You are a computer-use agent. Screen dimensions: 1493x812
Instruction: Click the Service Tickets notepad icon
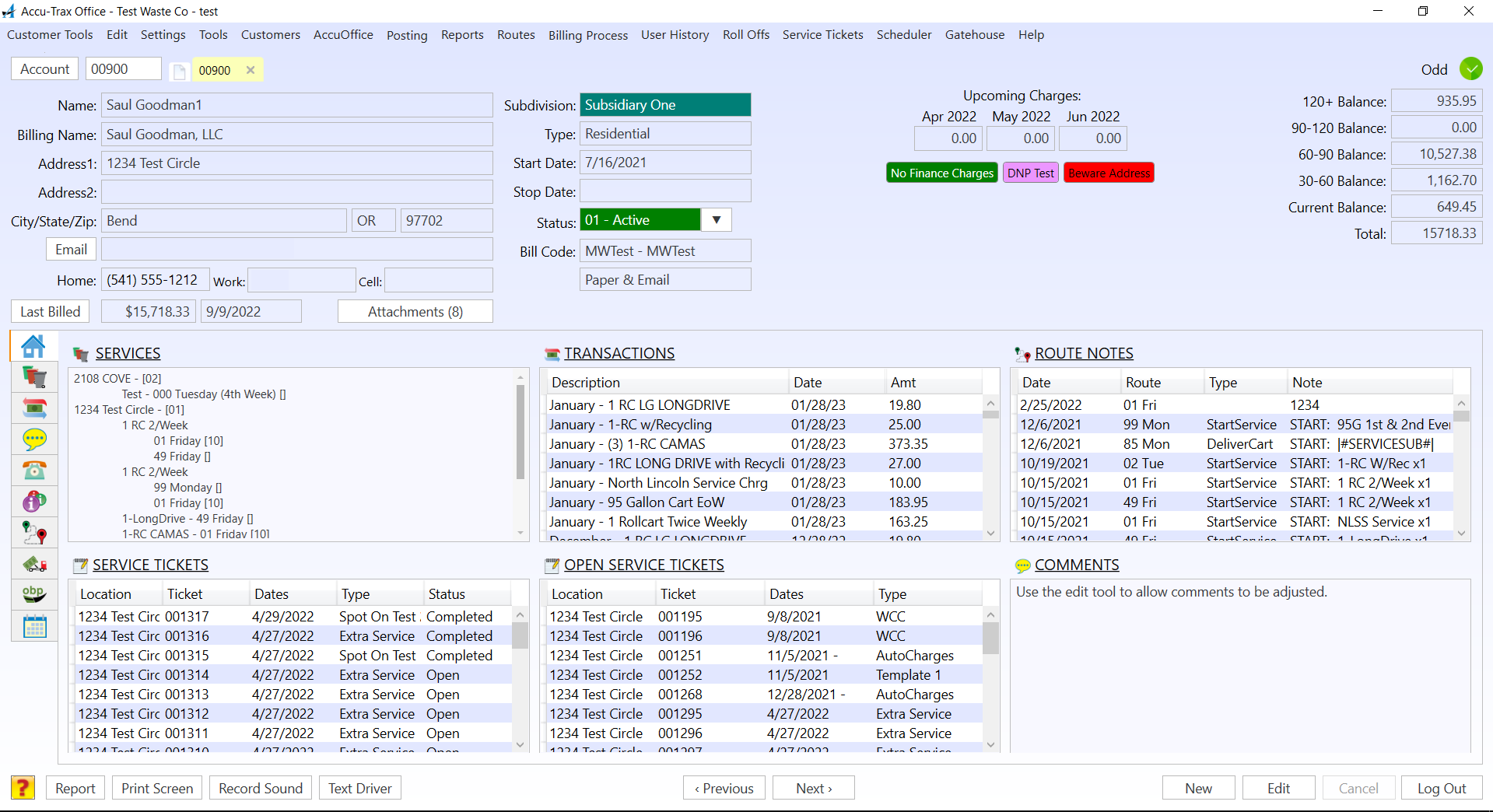pyautogui.click(x=80, y=565)
